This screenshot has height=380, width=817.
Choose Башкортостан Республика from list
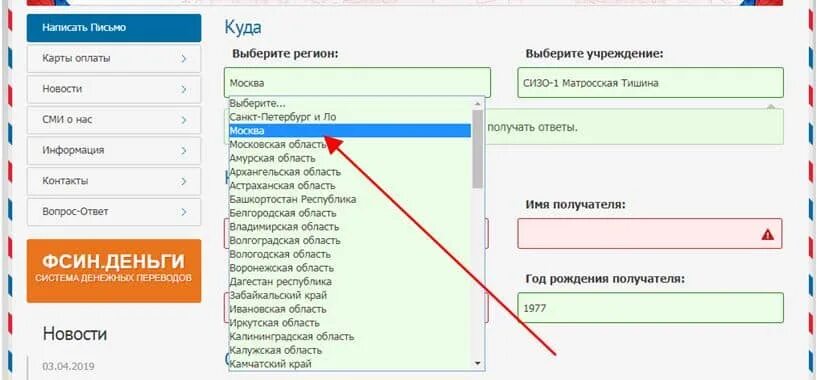pyautogui.click(x=350, y=199)
